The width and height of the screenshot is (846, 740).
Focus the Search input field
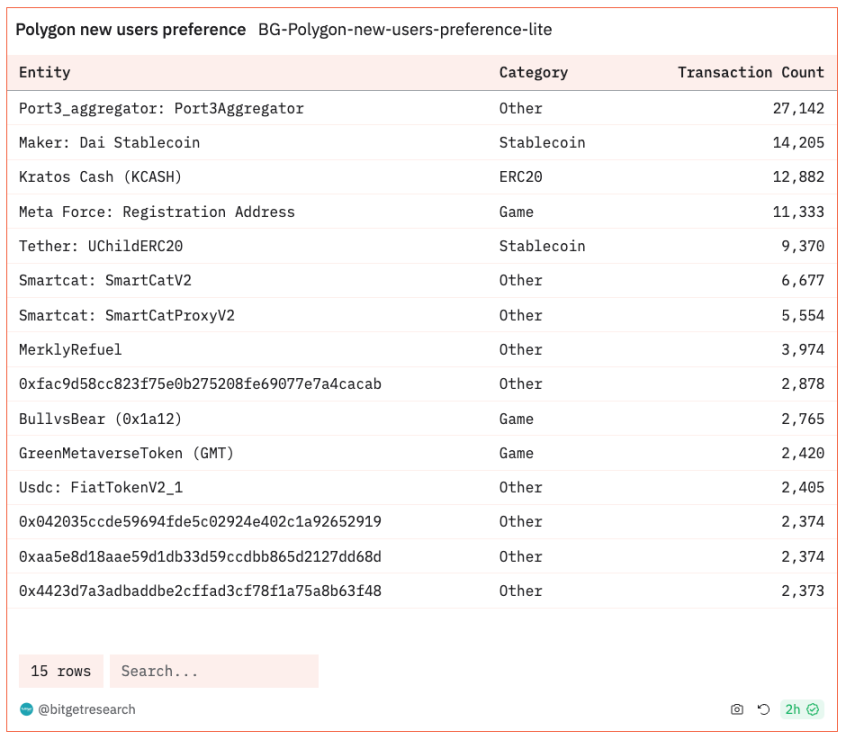214,671
